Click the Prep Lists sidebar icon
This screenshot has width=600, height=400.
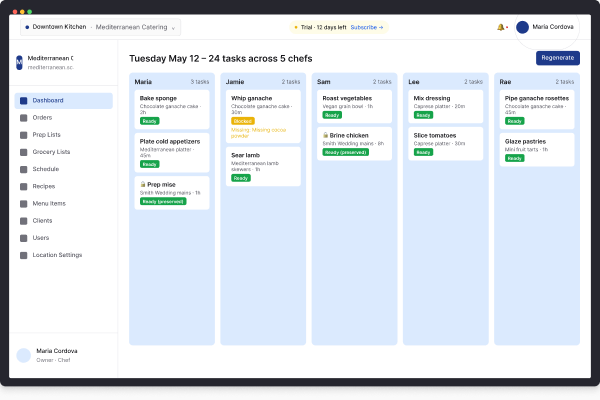(x=24, y=135)
